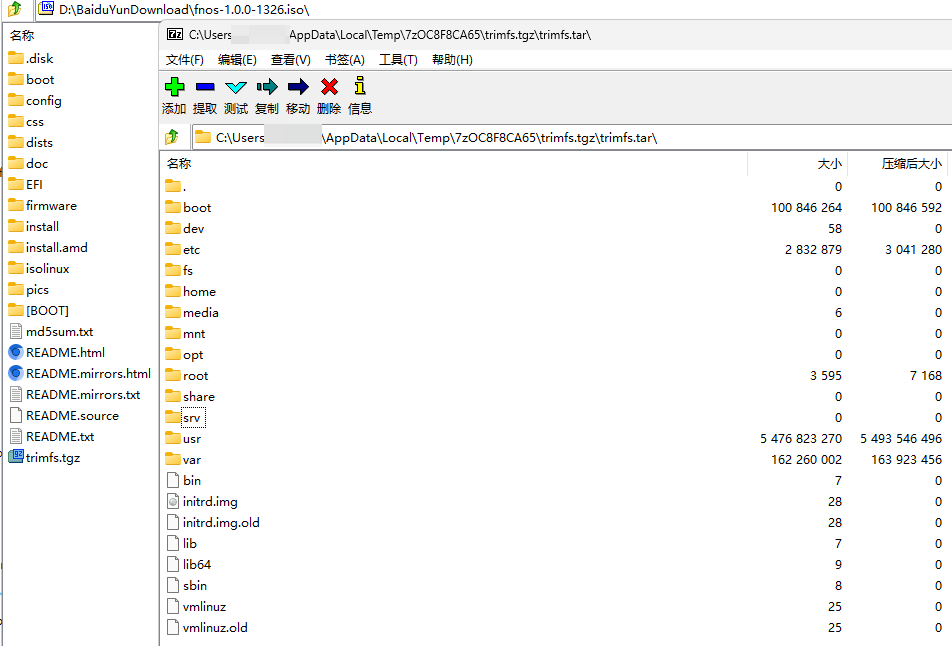The height and width of the screenshot is (646, 952).
Task: Click the up-folder icon beside the 7-Zip path
Action: (172, 137)
